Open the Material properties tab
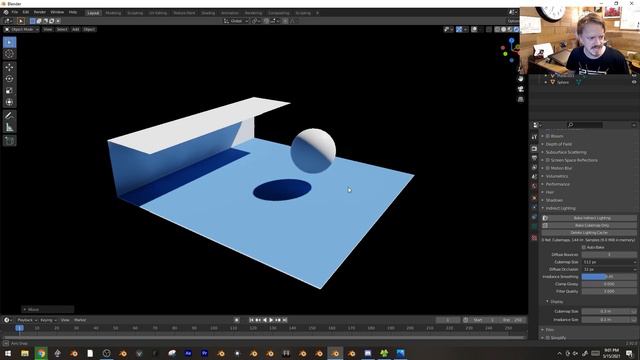This screenshot has width=640, height=360. 534,238
